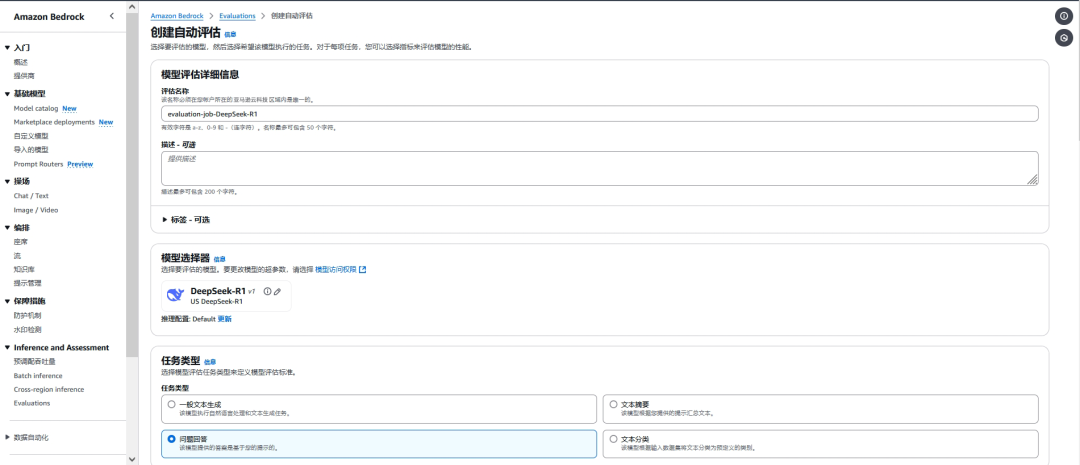Collapse the 入门 sidebar section

8,48
